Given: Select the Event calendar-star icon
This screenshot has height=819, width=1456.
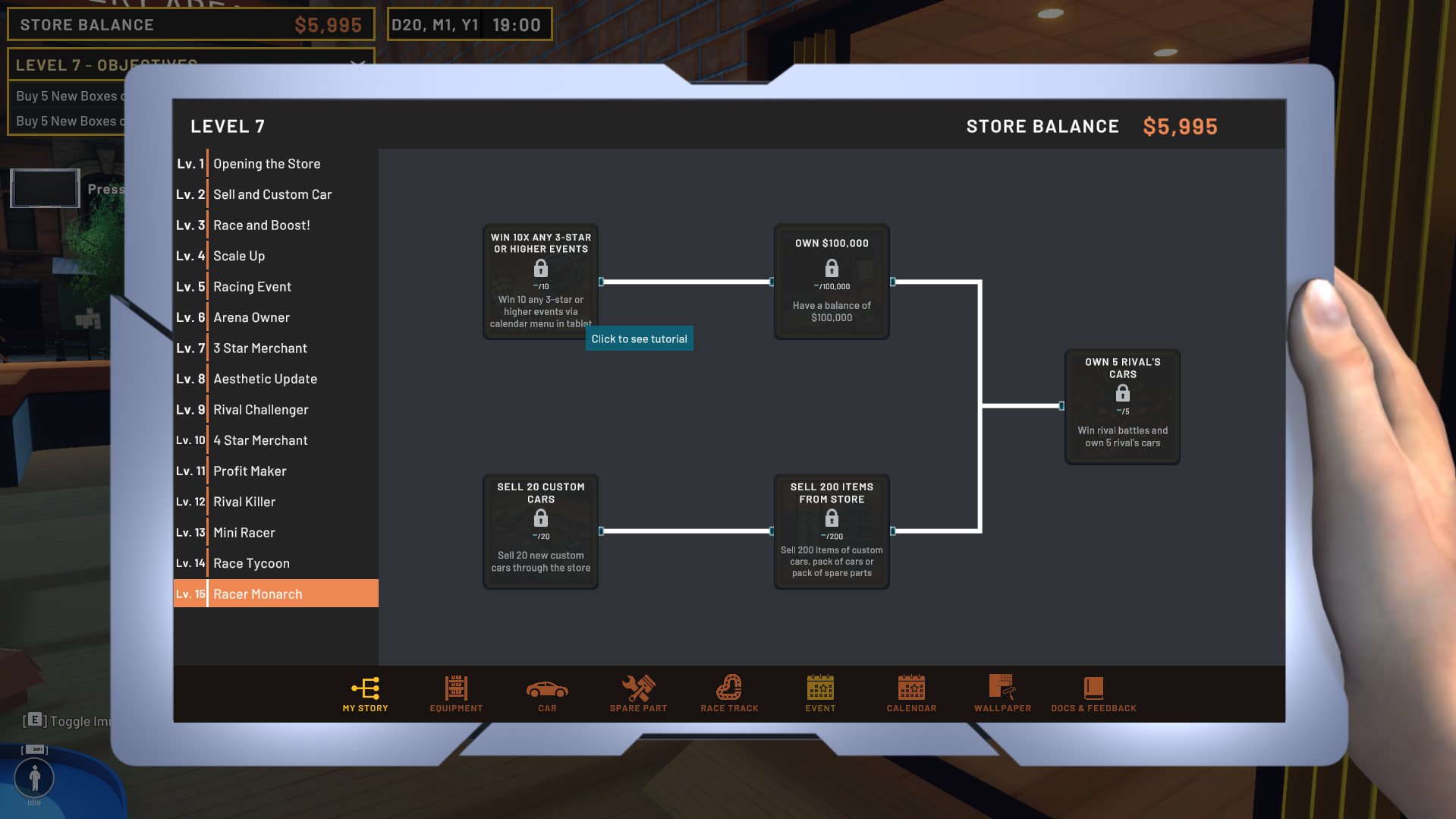Looking at the screenshot, I should pos(820,688).
